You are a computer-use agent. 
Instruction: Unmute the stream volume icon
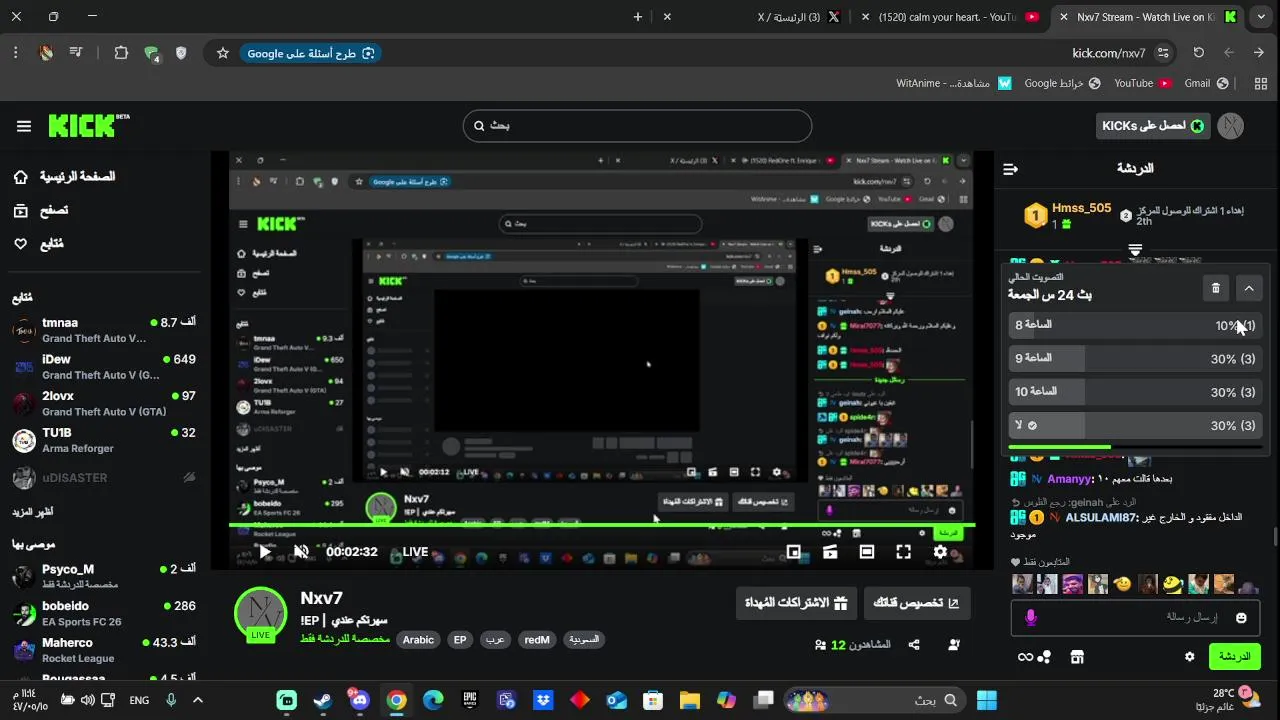pos(301,551)
